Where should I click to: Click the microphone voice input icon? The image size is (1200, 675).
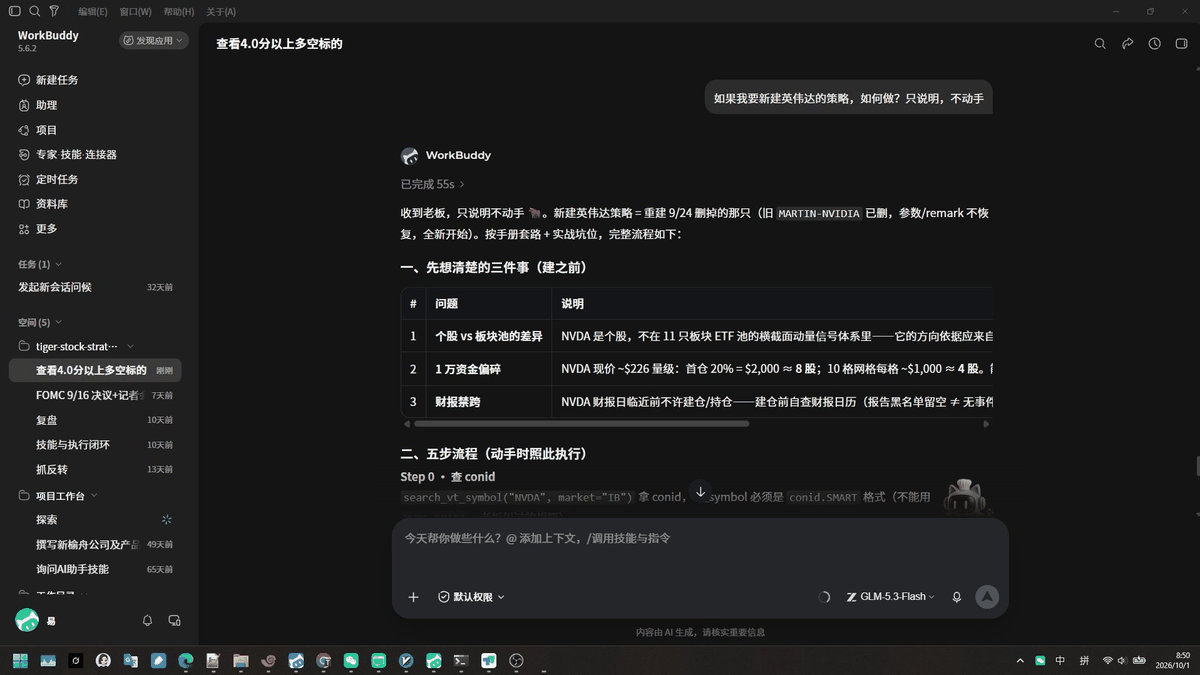pyautogui.click(x=957, y=597)
